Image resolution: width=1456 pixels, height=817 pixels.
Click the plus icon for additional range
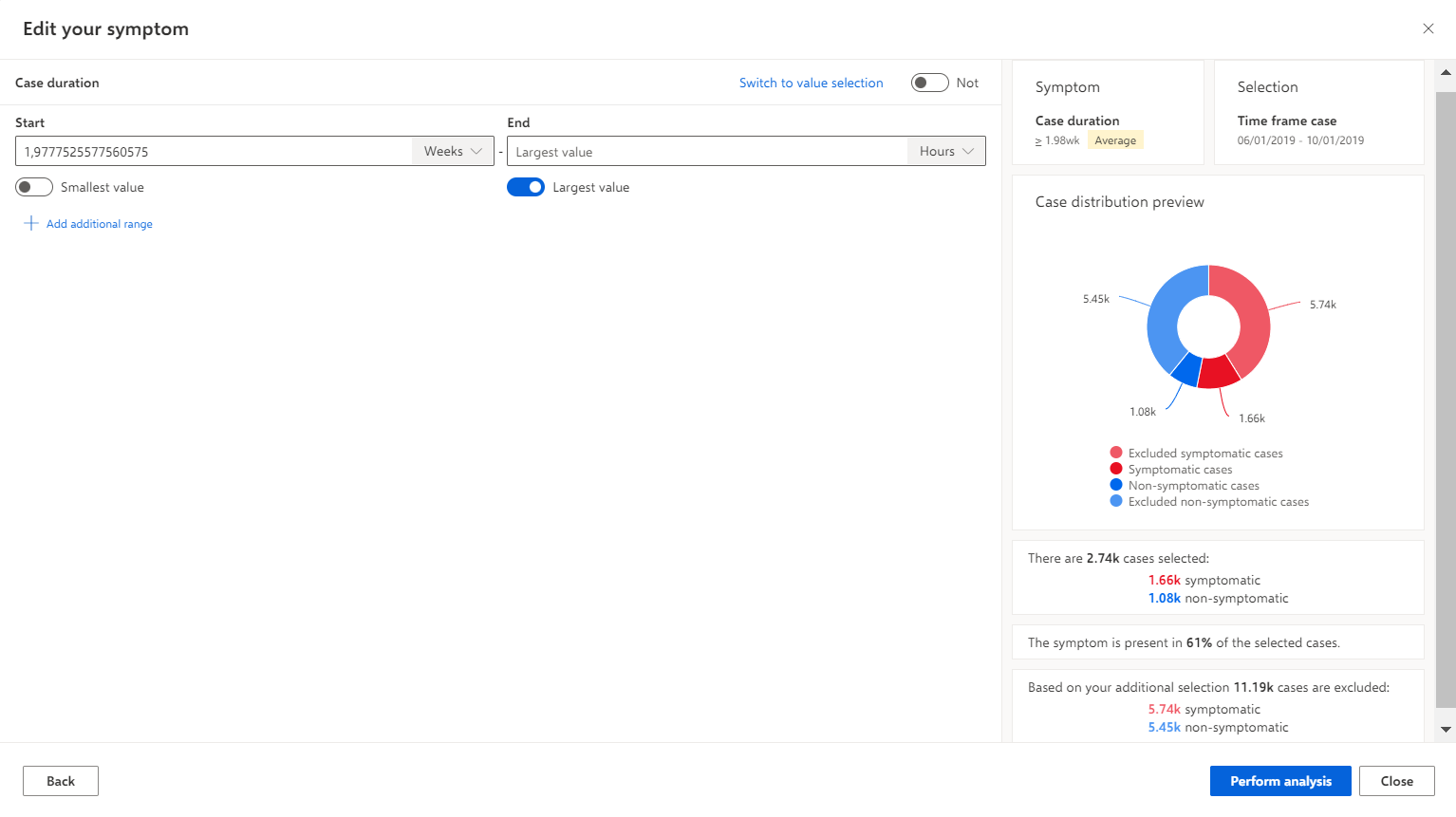[x=30, y=223]
